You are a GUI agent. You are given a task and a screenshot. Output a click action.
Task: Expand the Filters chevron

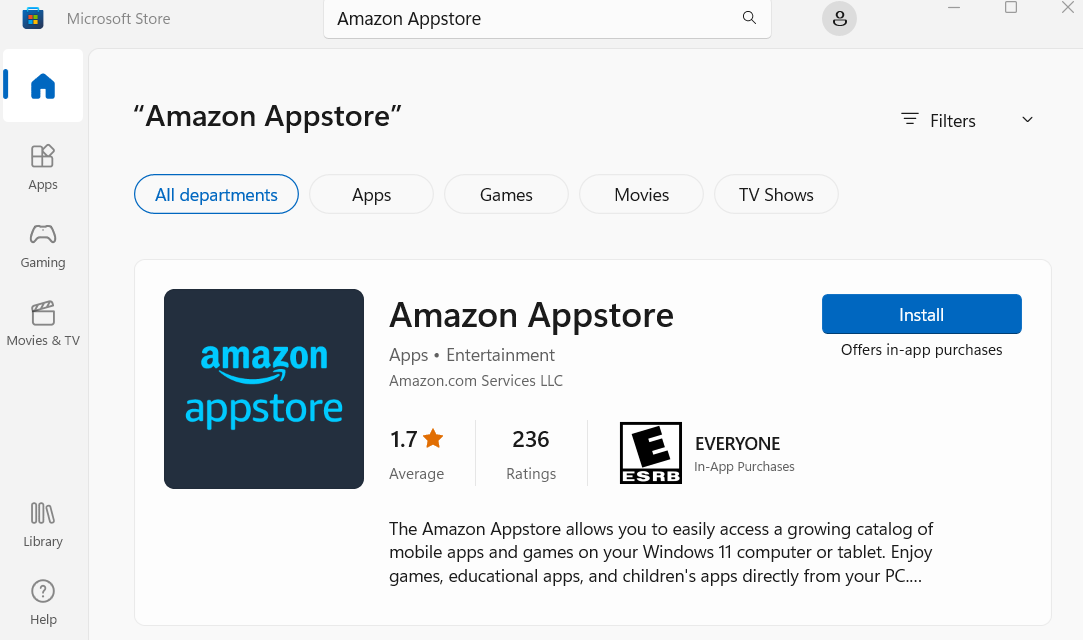1027,120
